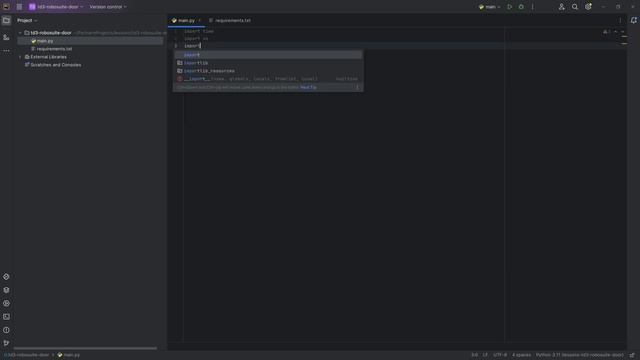
Task: Open the Git version control tool window
Action: tap(6, 343)
